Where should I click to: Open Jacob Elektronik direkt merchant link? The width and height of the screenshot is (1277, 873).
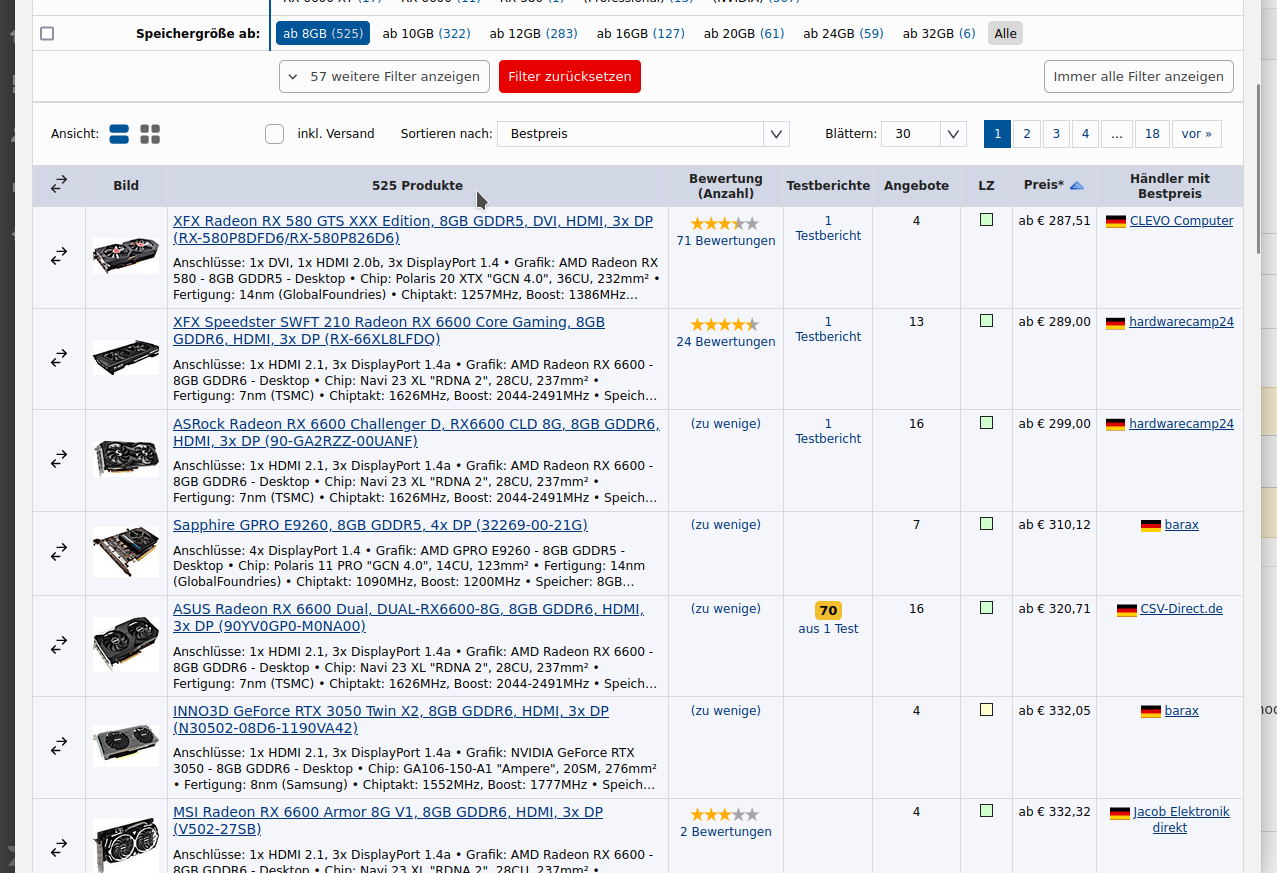tap(1181, 820)
